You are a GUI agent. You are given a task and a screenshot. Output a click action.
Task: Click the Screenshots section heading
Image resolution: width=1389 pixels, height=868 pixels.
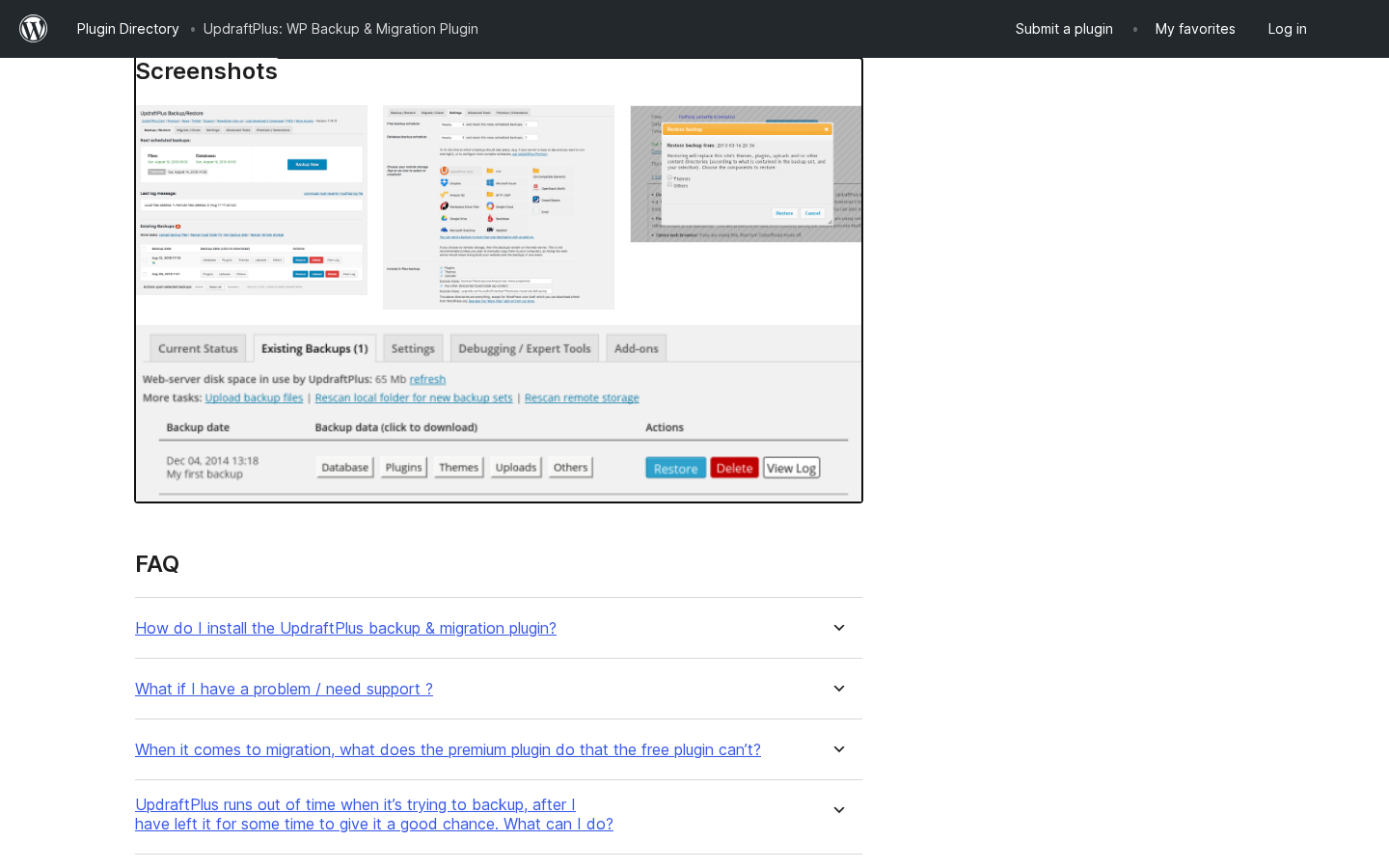point(206,71)
